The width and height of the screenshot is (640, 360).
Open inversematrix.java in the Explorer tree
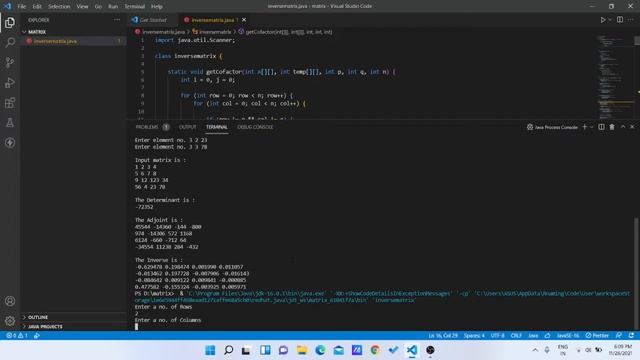(x=73, y=41)
